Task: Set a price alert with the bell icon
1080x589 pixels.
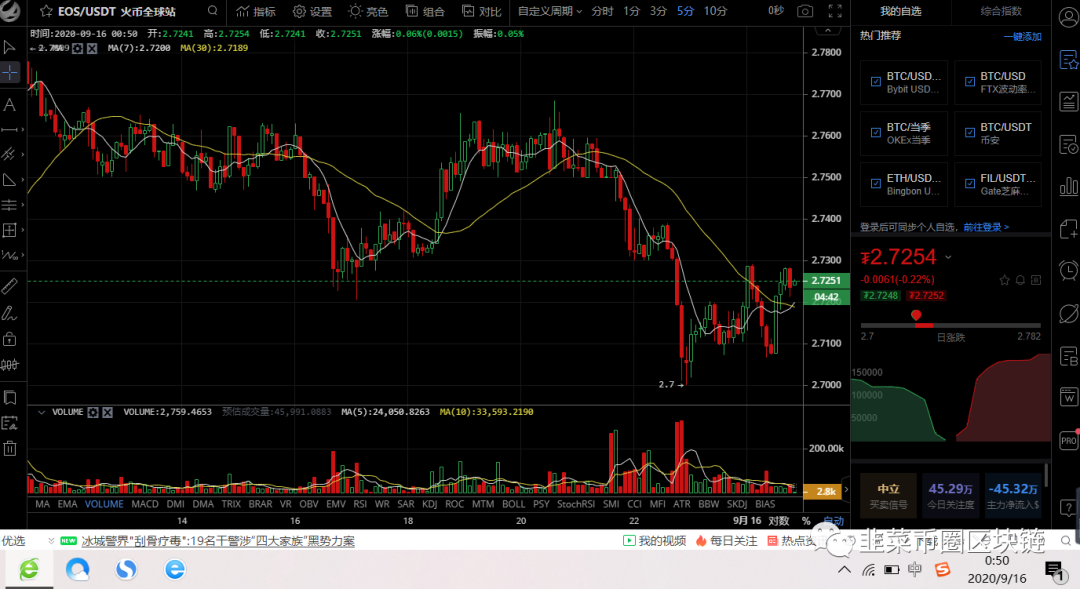Action: pyautogui.click(x=1020, y=280)
